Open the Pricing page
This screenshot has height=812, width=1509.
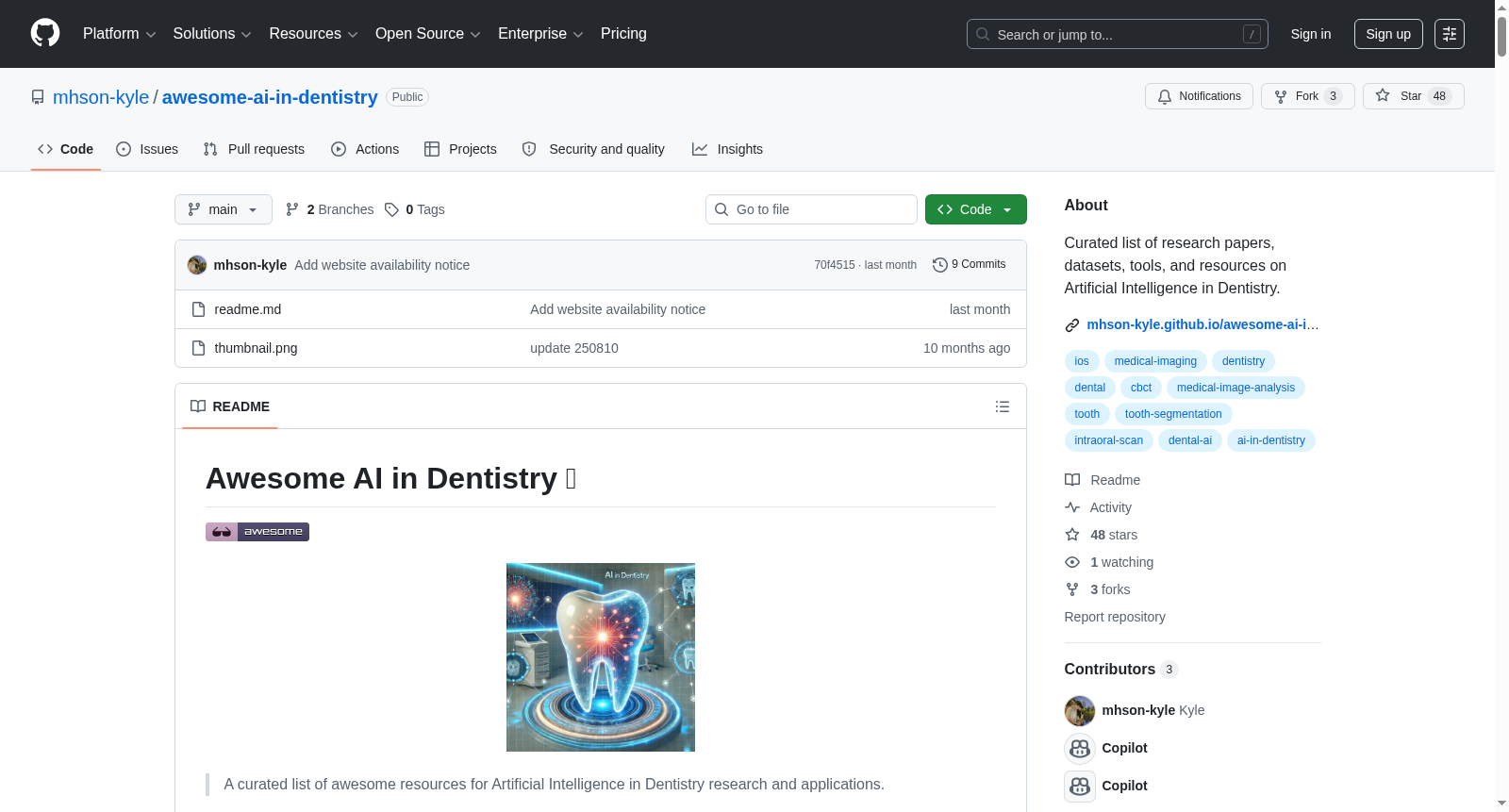point(623,34)
